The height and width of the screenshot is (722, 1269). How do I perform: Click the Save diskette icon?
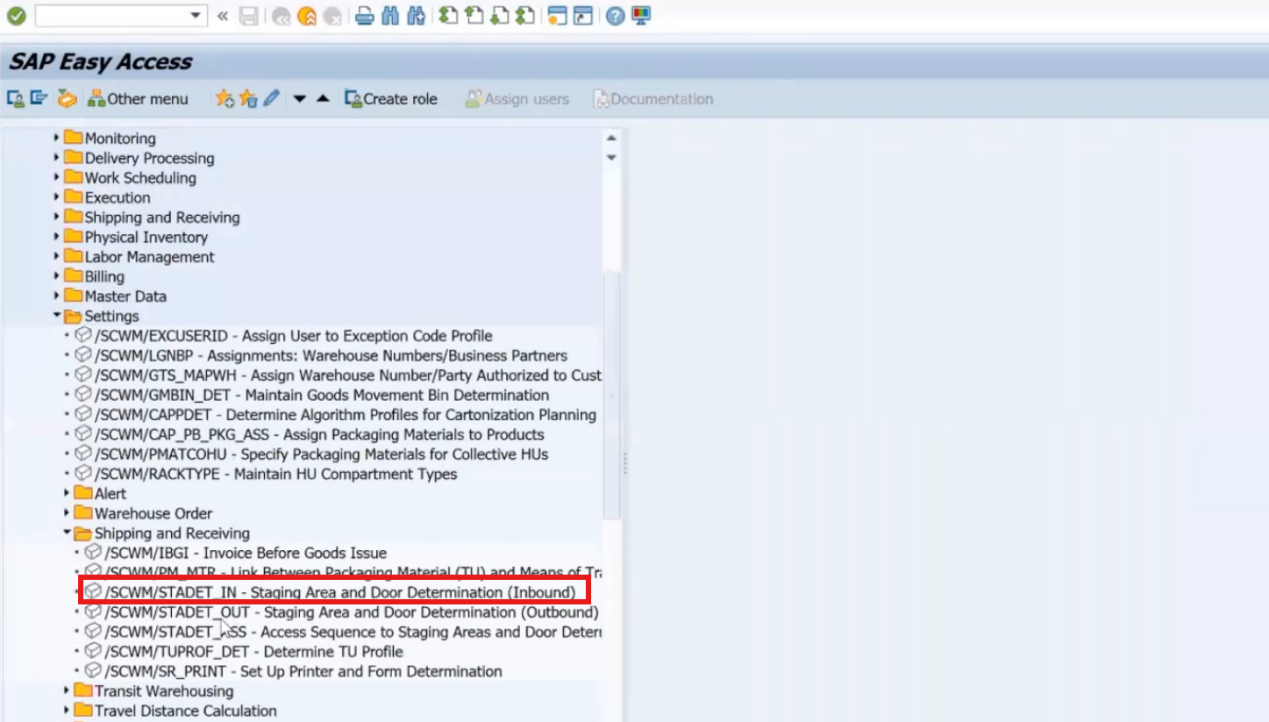click(249, 16)
